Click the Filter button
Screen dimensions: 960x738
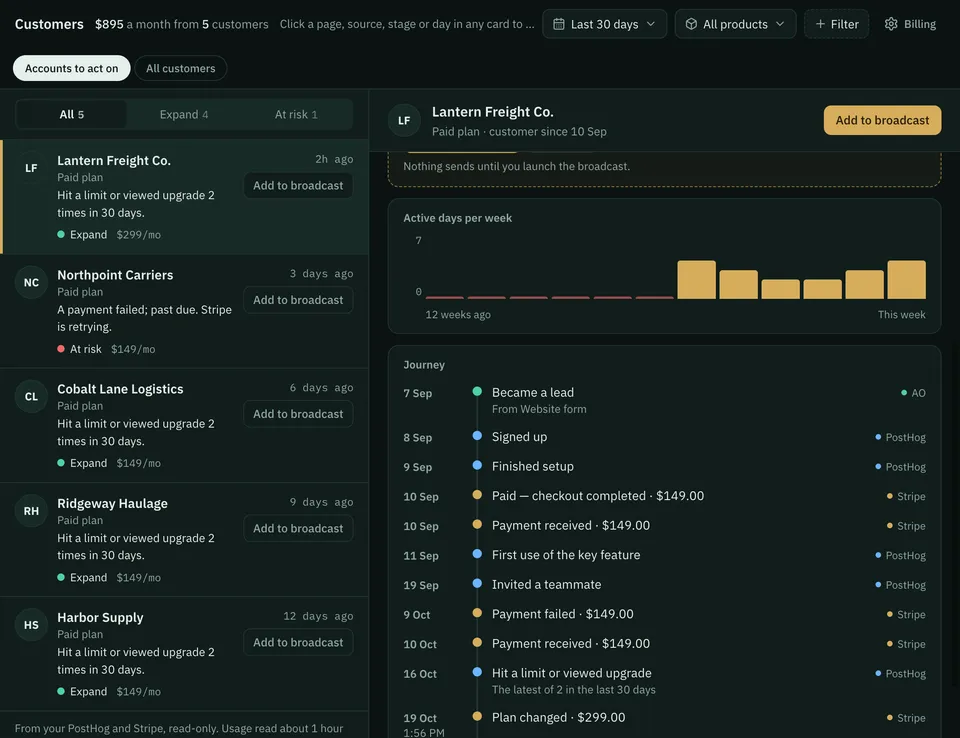pos(836,24)
